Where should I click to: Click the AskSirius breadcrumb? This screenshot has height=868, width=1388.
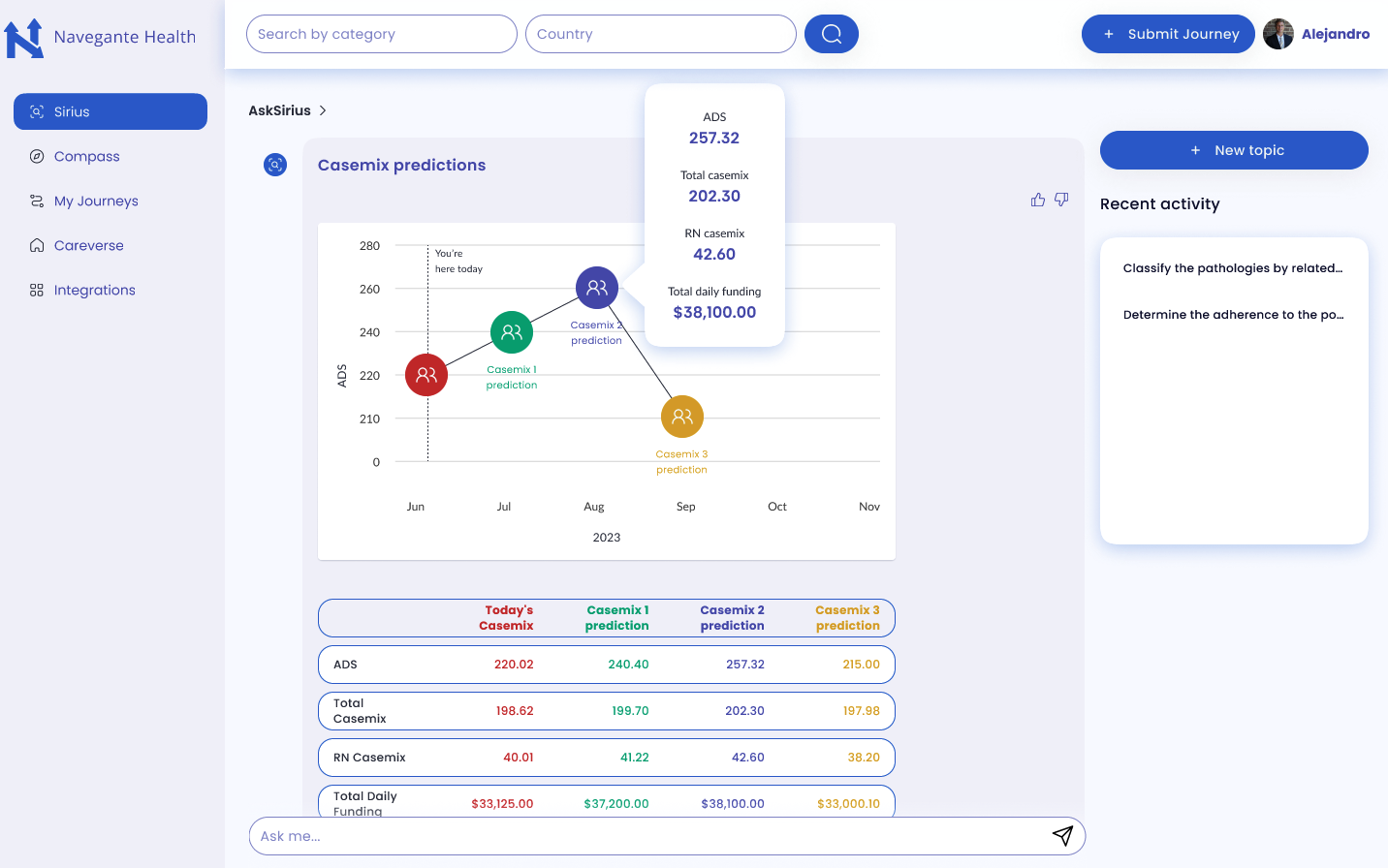click(x=279, y=110)
